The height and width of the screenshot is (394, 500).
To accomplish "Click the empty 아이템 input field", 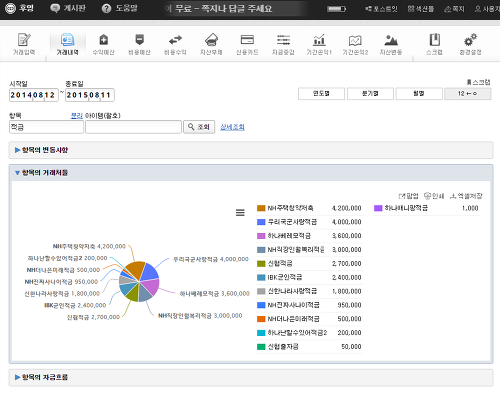I will (133, 127).
